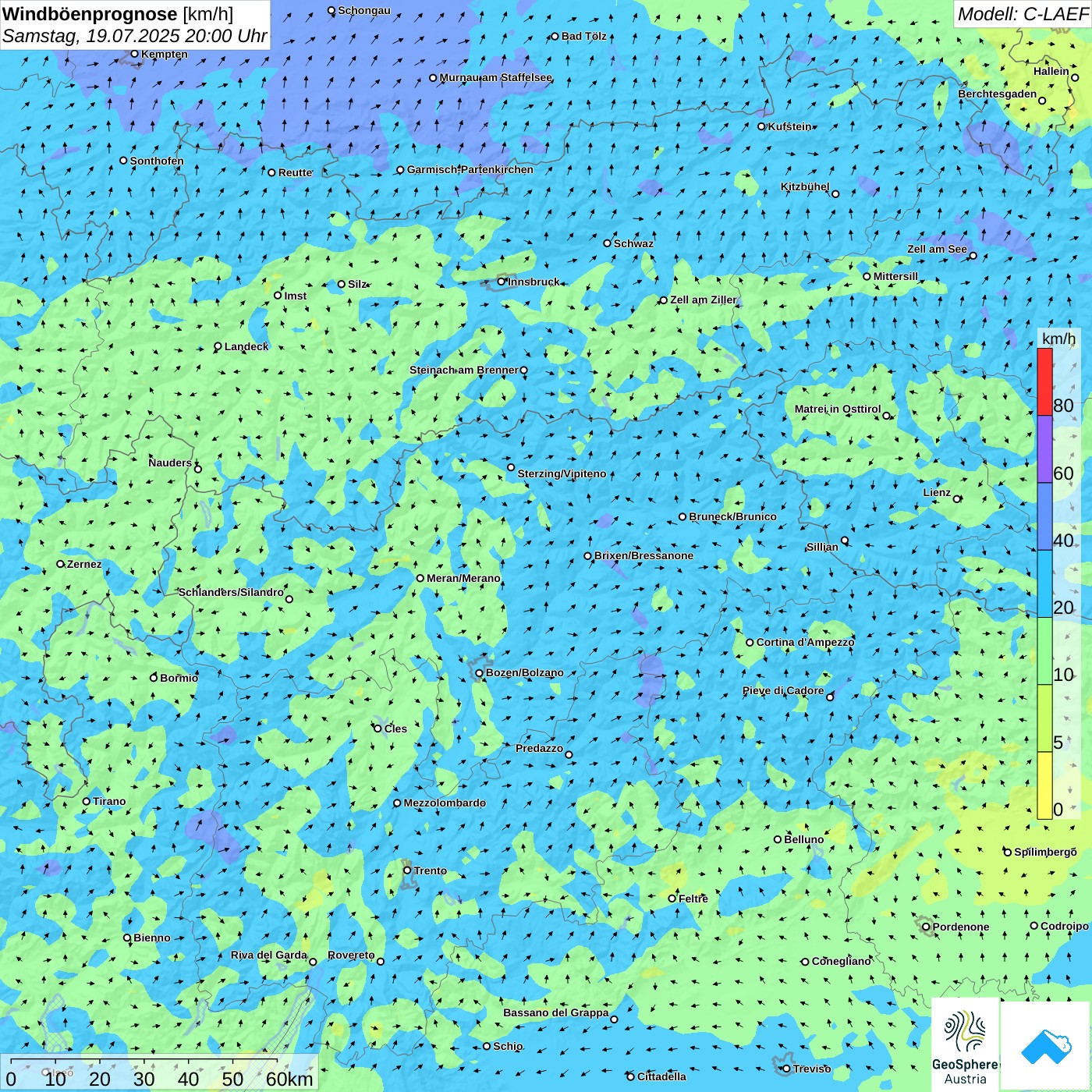1092x1092 pixels.
Task: Click the Garmisch-Partenkirchen label
Action: coord(470,169)
